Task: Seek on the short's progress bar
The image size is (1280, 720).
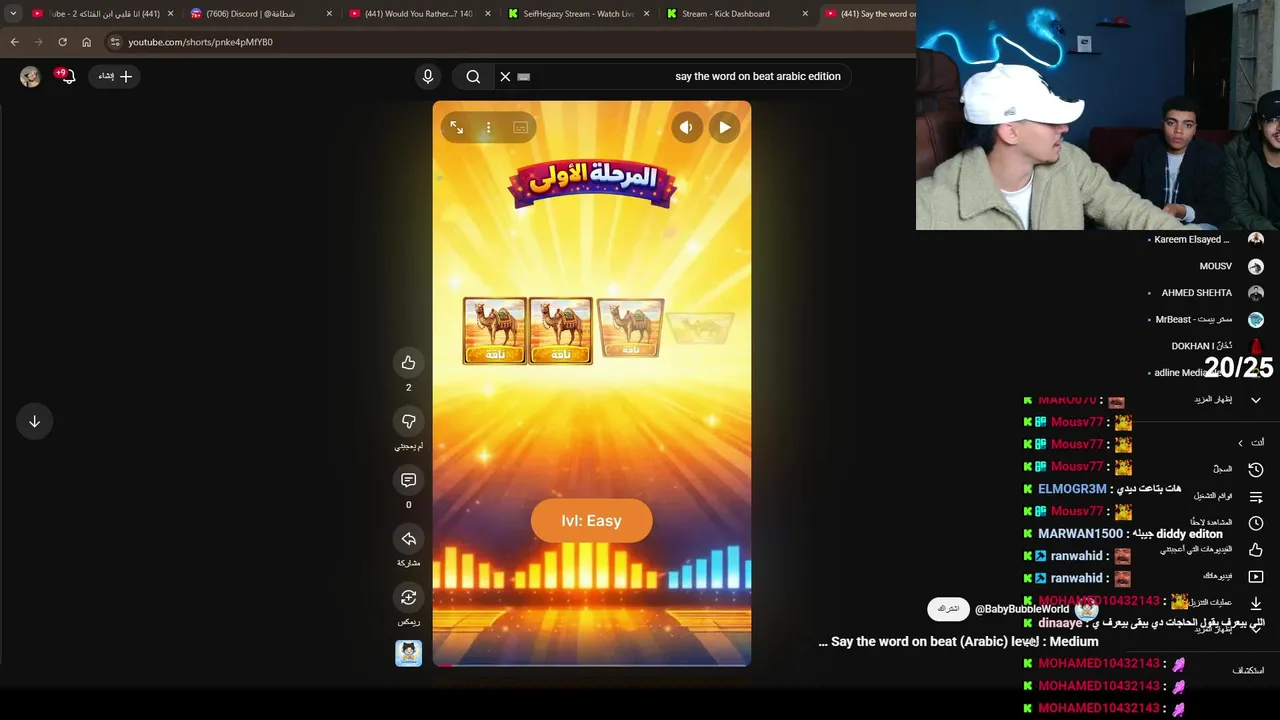Action: tap(592, 664)
